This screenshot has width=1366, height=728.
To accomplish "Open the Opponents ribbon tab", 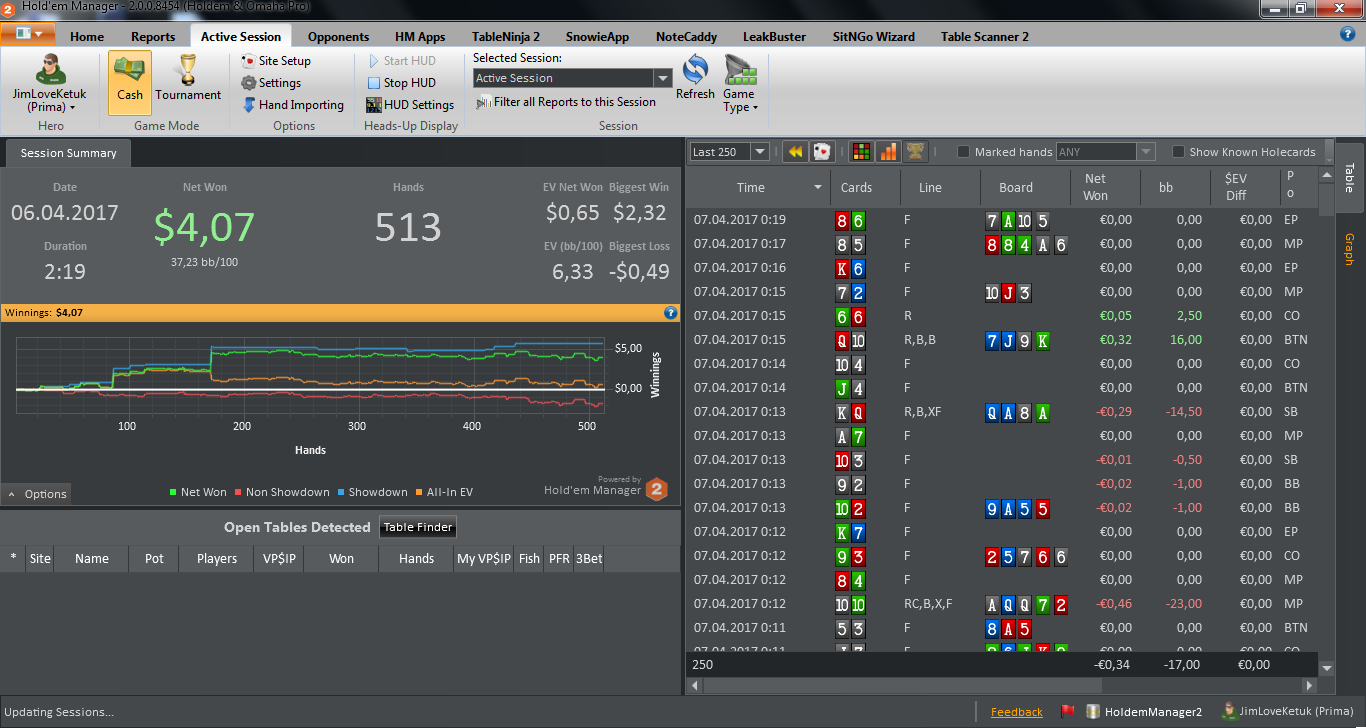I will point(338,37).
